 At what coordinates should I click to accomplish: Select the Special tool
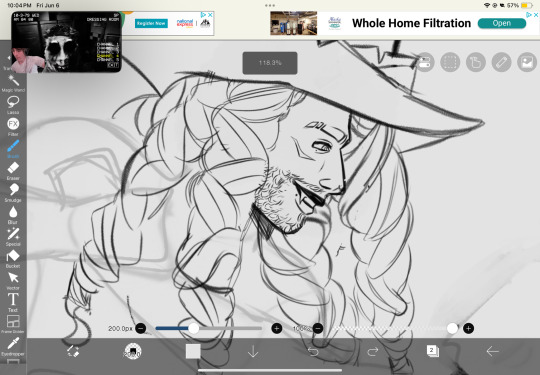pos(13,237)
